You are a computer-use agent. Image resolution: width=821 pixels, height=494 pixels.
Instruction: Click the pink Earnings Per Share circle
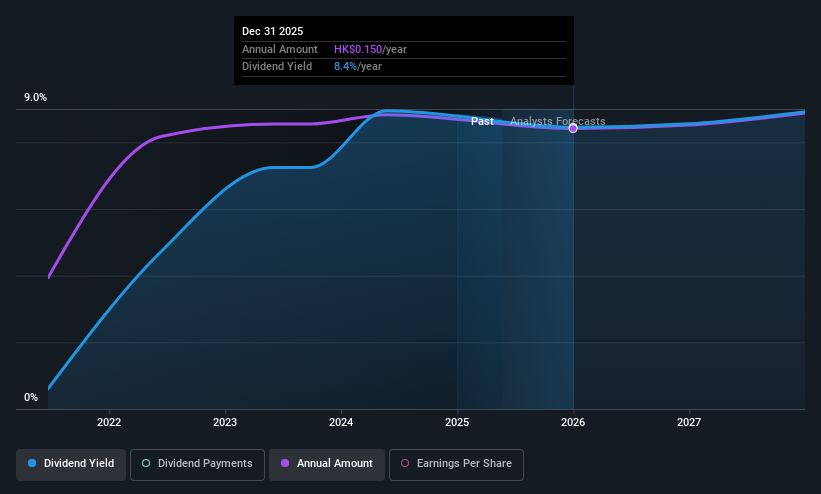pyautogui.click(x=405, y=463)
